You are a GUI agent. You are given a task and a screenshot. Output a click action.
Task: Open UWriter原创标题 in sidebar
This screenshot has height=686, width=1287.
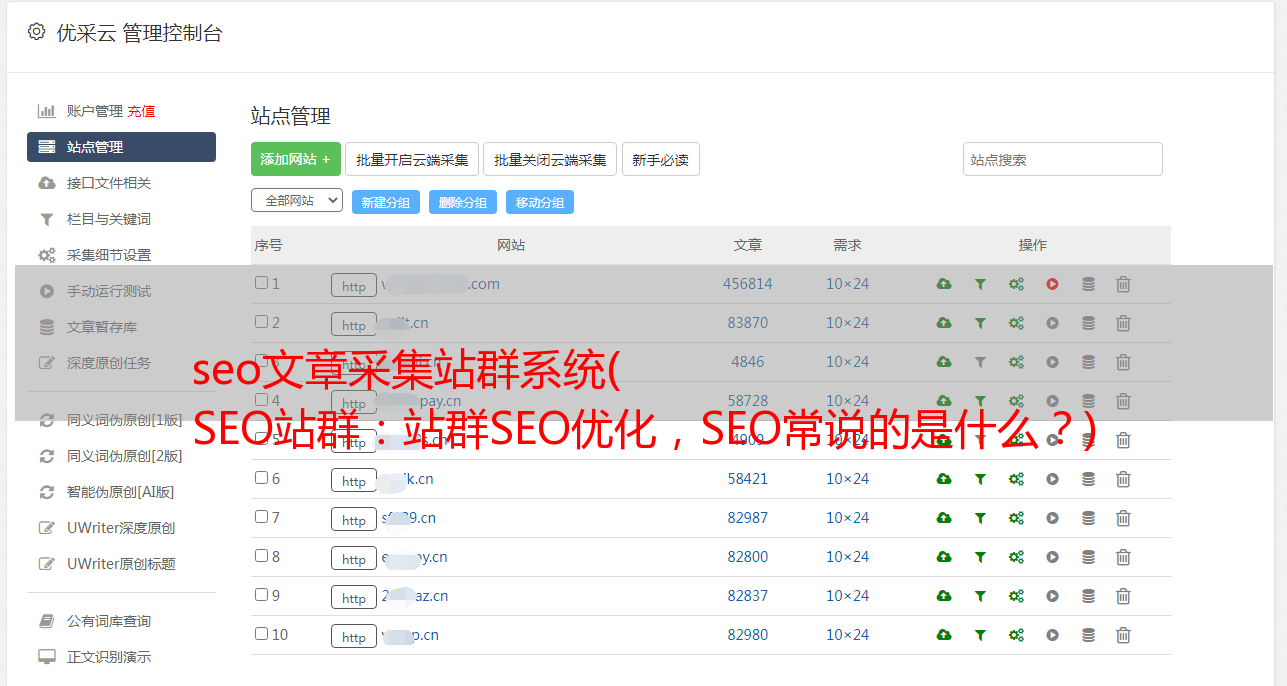click(x=121, y=564)
